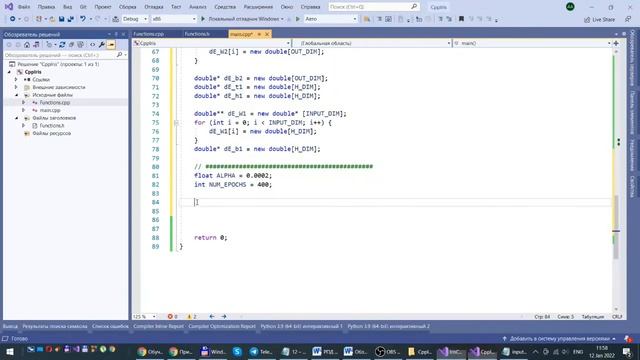Click the warnings count indicator
This screenshot has height=360, width=640.
coord(191,316)
